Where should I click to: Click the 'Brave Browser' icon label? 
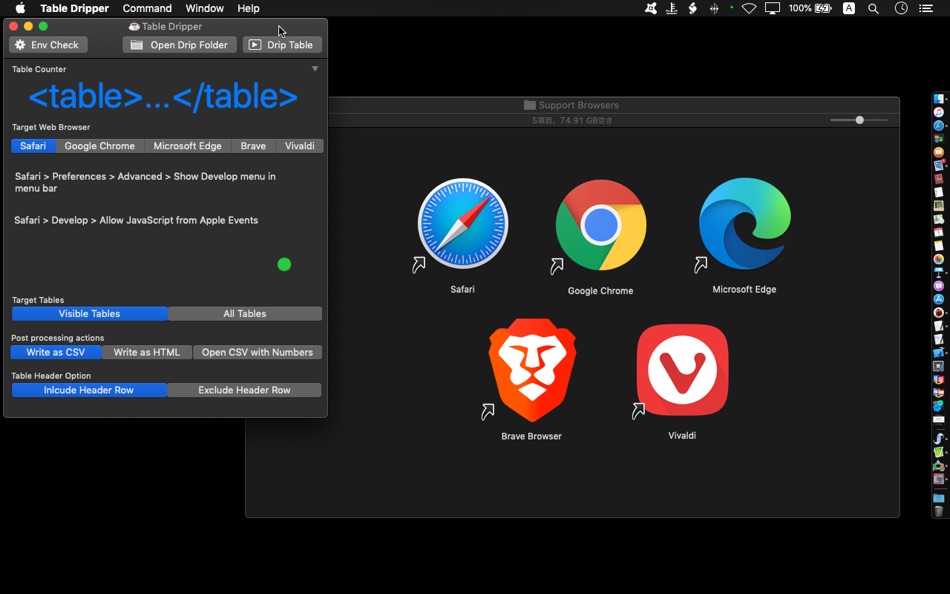[531, 436]
